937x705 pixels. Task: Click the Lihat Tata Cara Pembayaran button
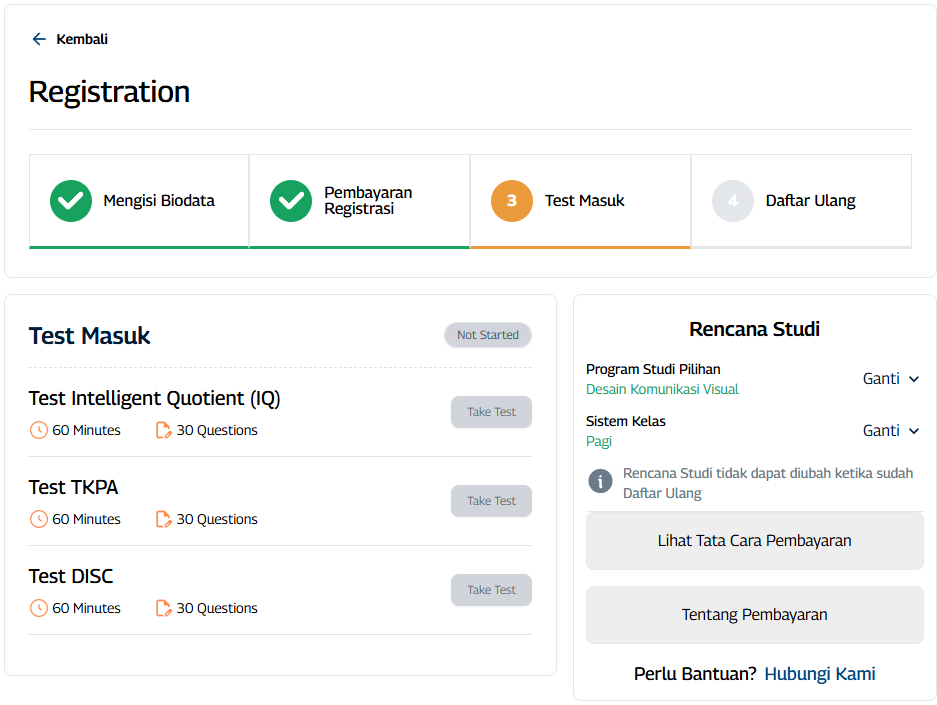[754, 541]
